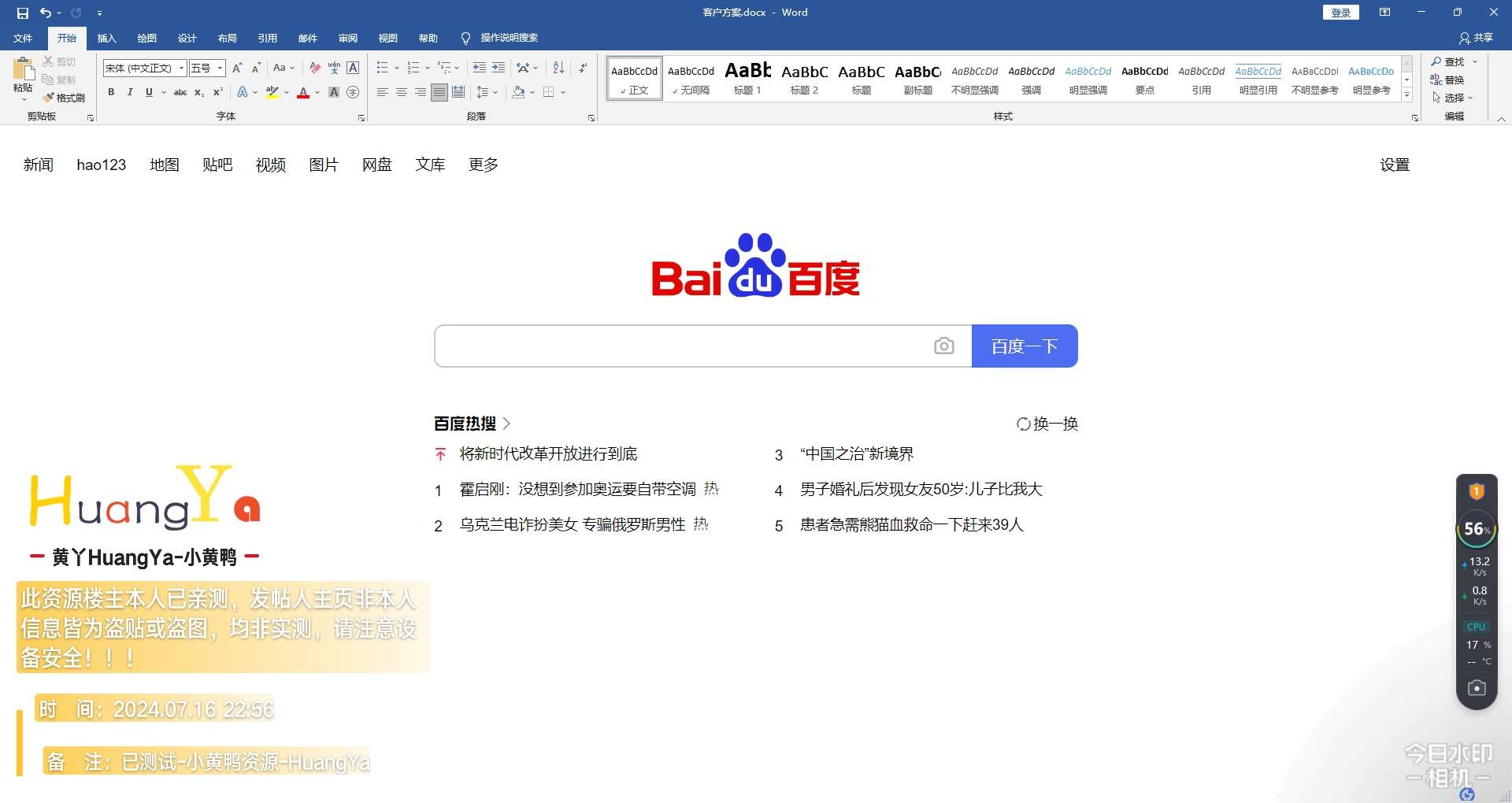
Task: Click the Save icon in quick access toolbar
Action: [x=23, y=13]
